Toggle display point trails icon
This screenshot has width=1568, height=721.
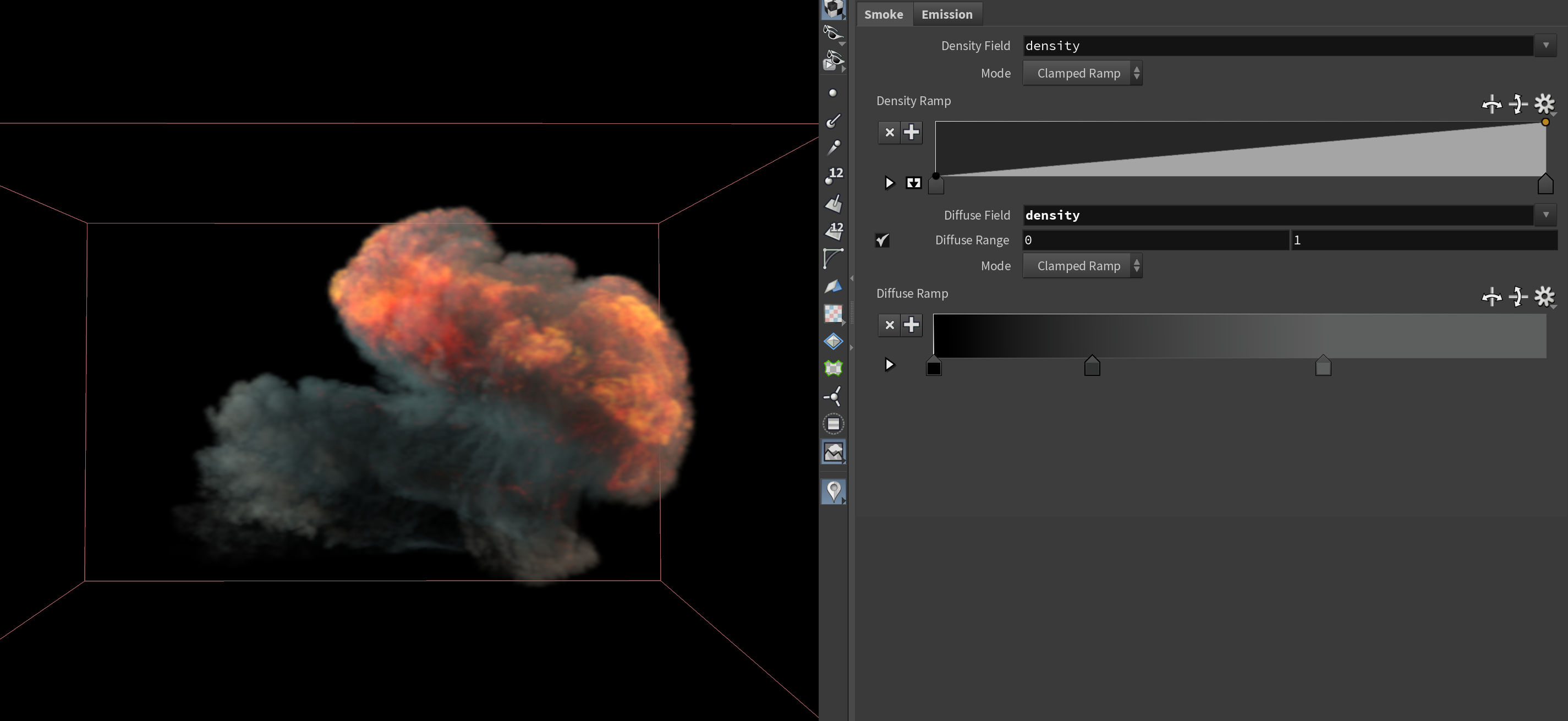tap(833, 148)
